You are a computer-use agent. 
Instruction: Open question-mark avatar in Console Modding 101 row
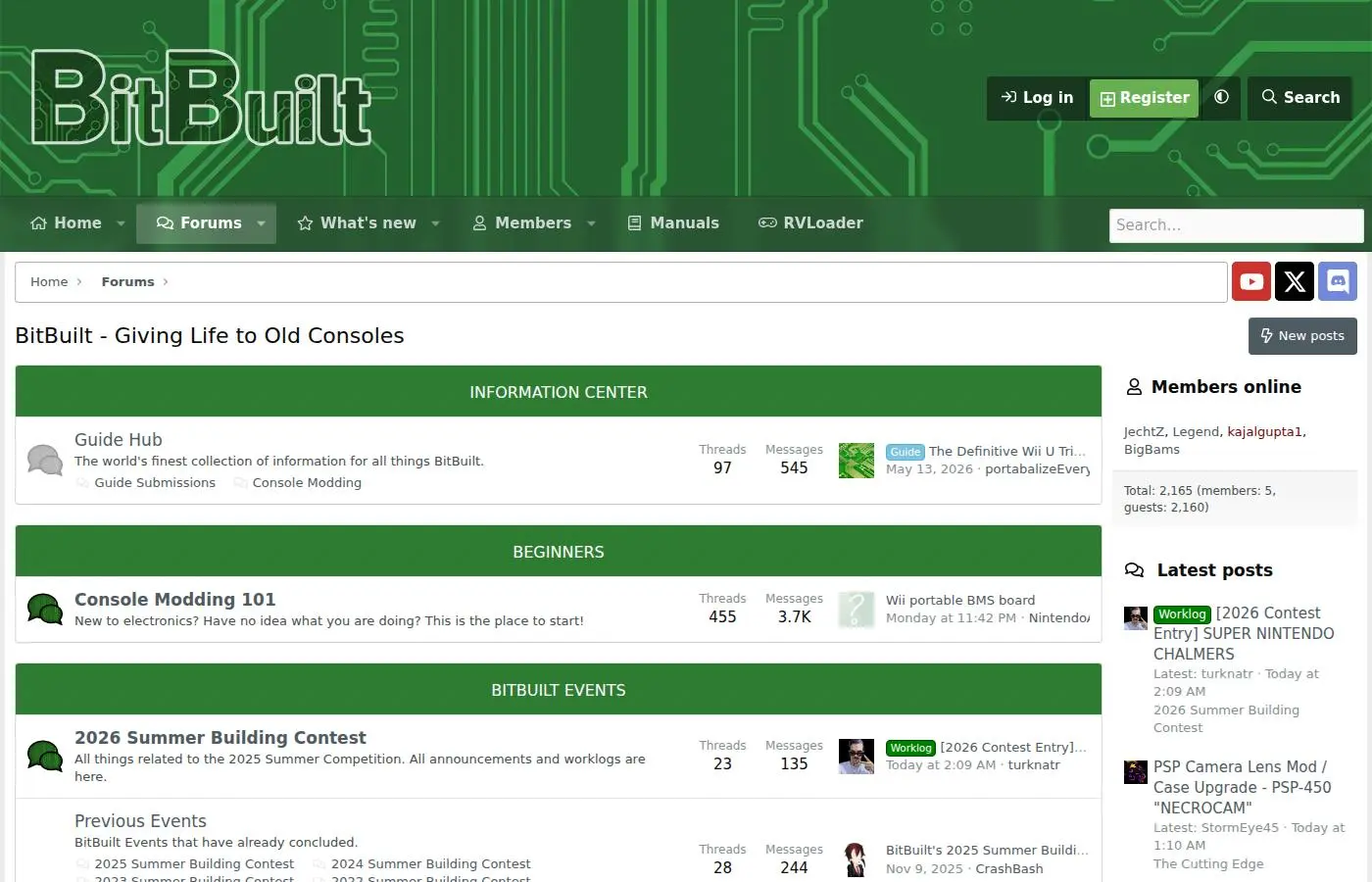[857, 610]
